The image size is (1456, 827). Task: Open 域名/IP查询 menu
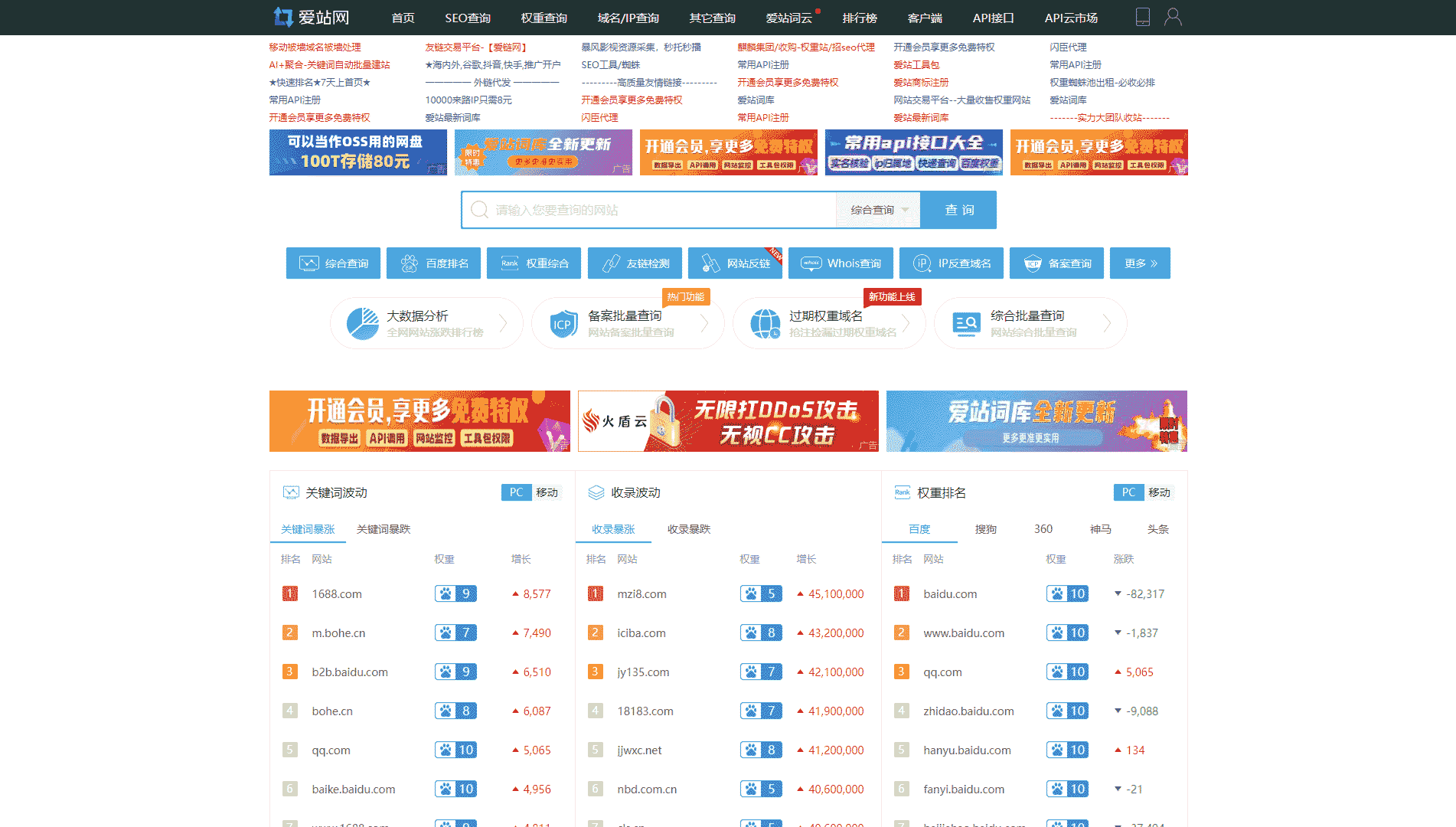(628, 18)
